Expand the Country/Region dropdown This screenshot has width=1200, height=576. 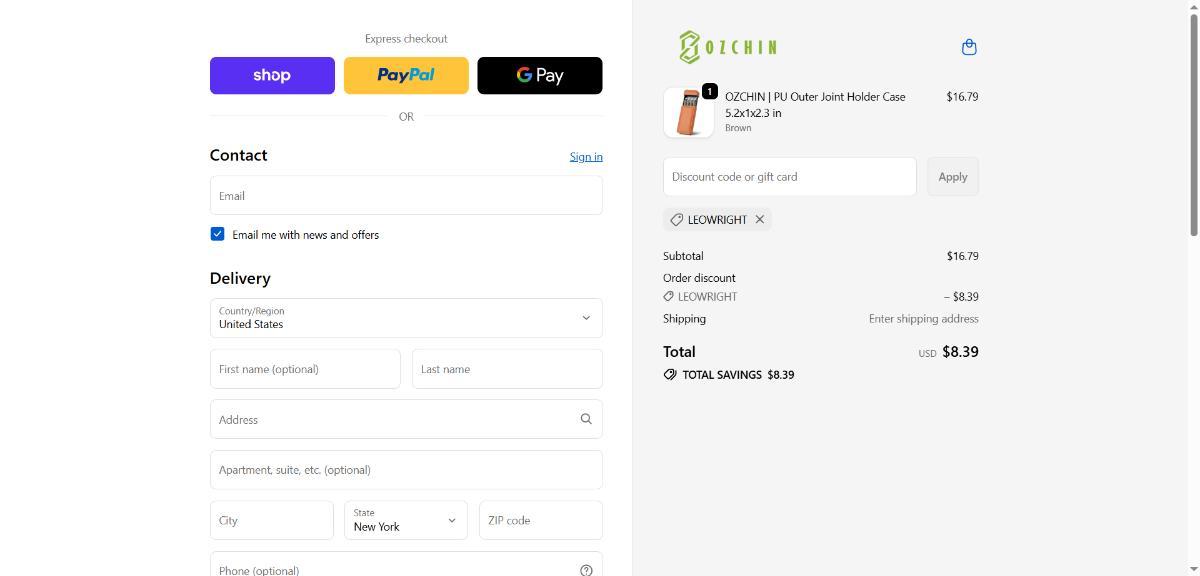(406, 318)
